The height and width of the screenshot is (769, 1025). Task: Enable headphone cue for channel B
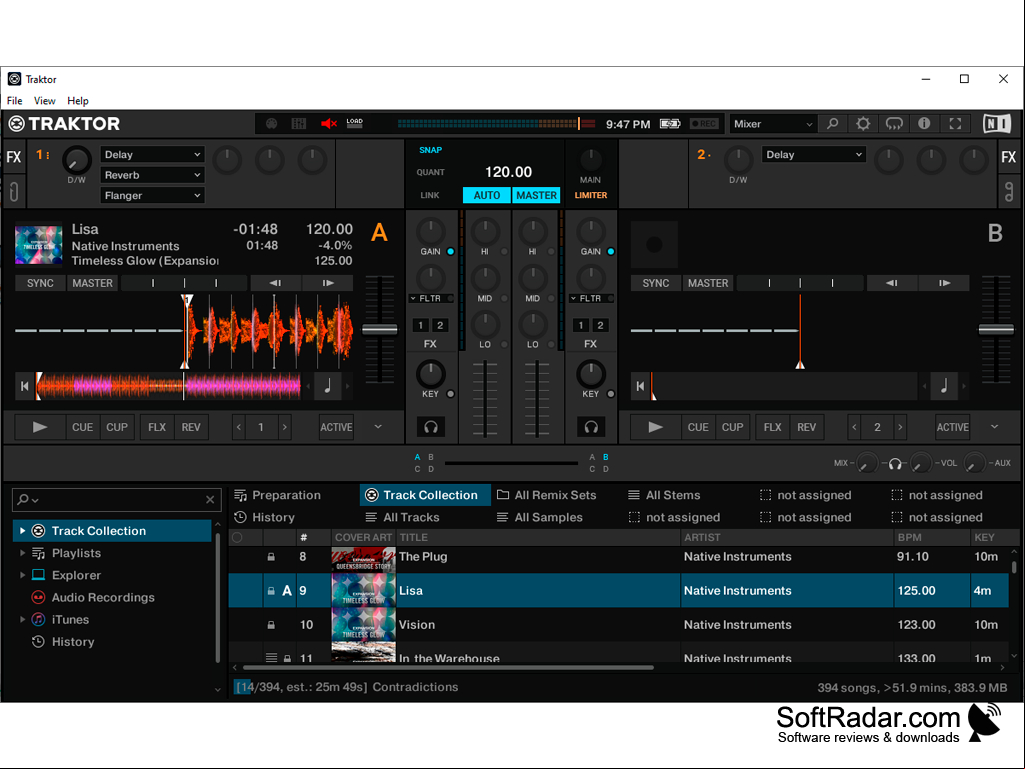point(591,427)
